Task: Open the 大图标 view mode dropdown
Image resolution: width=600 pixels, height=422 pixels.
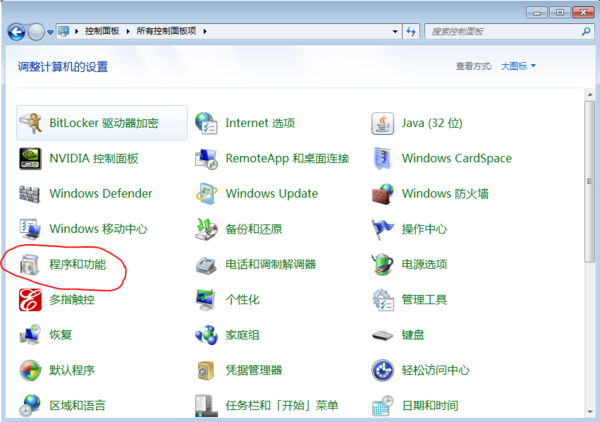Action: point(518,66)
